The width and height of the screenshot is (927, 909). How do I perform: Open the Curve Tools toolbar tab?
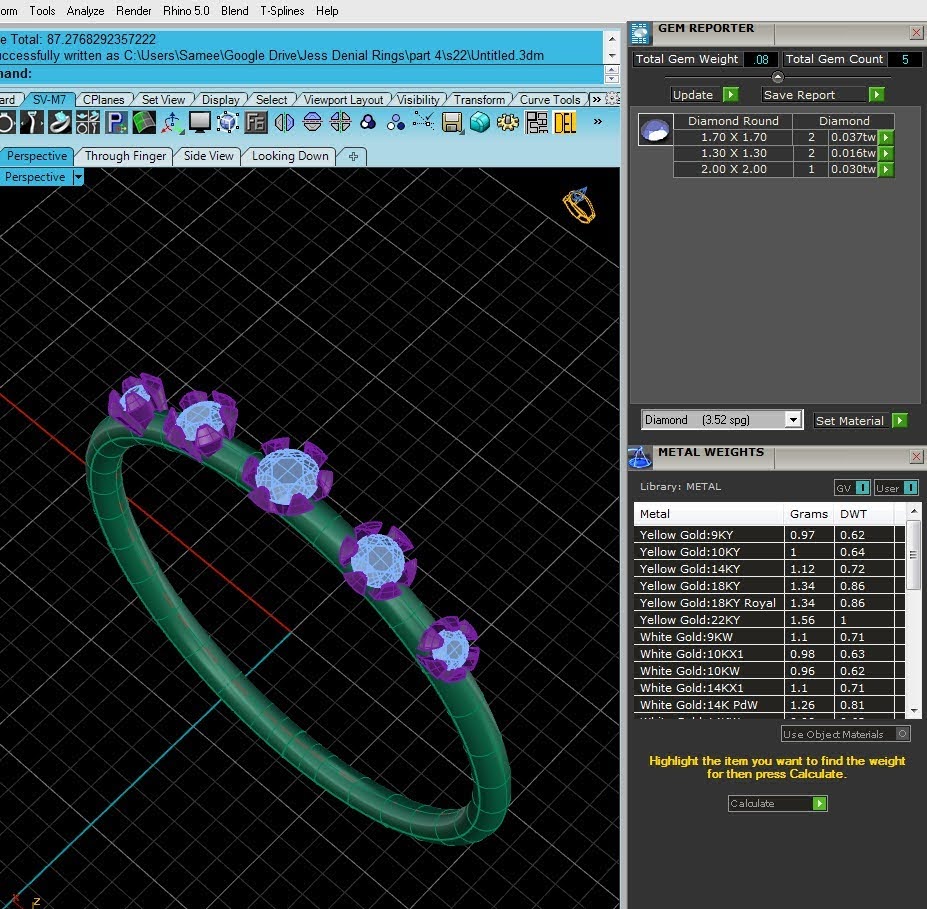pos(550,99)
